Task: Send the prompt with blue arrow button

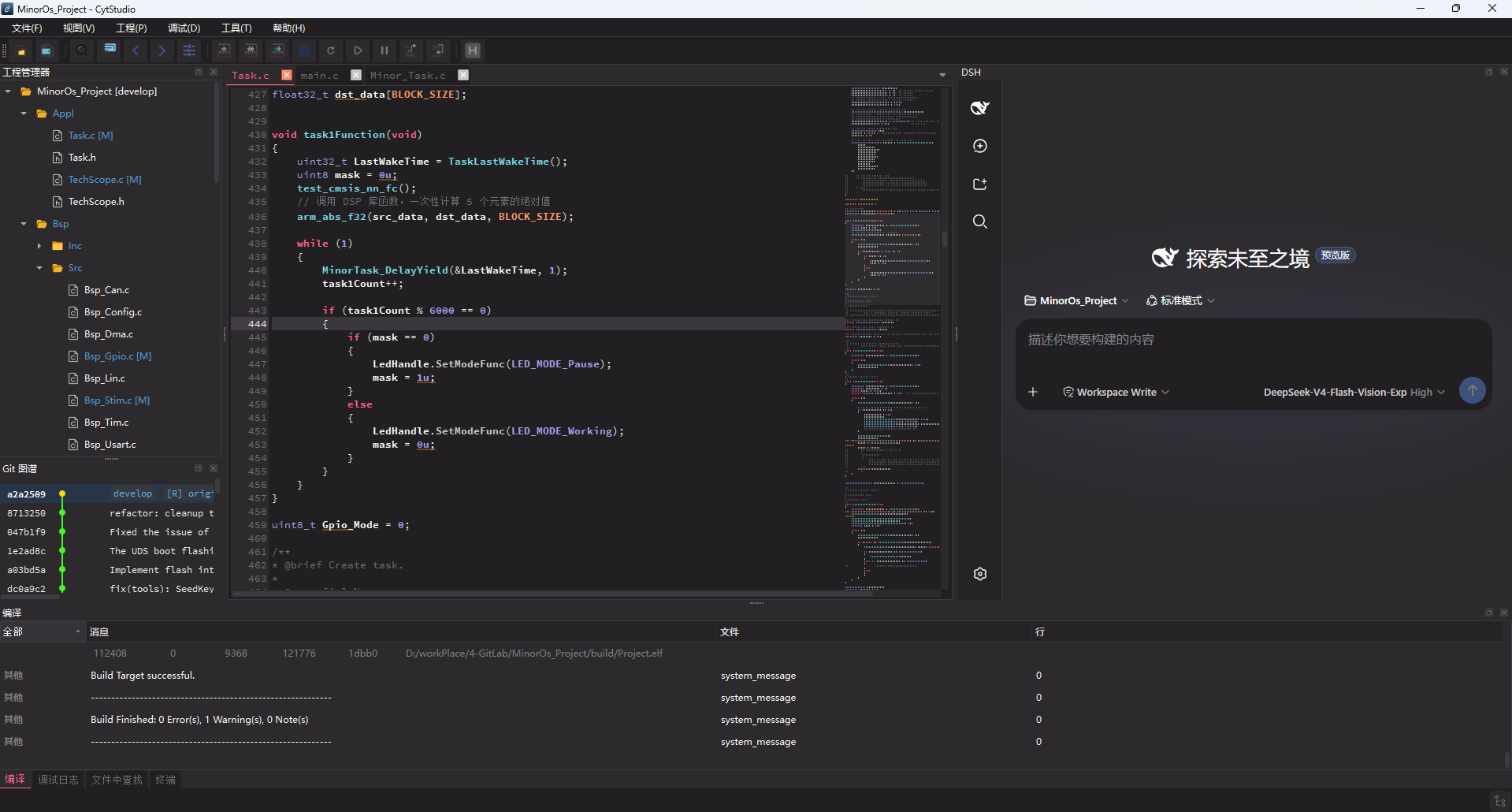Action: coord(1472,390)
